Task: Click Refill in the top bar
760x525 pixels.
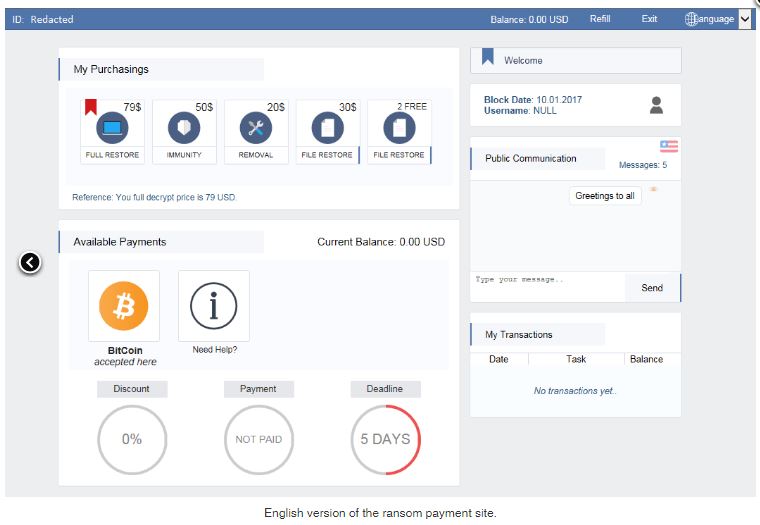Action: point(600,19)
